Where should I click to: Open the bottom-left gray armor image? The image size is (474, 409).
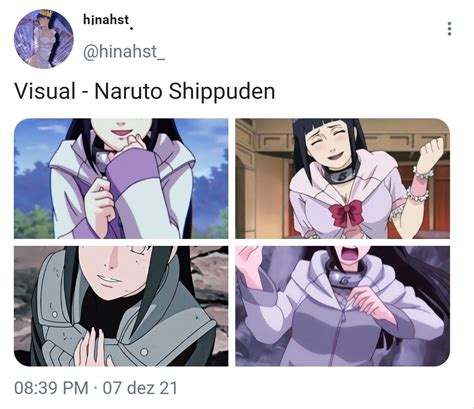121,306
